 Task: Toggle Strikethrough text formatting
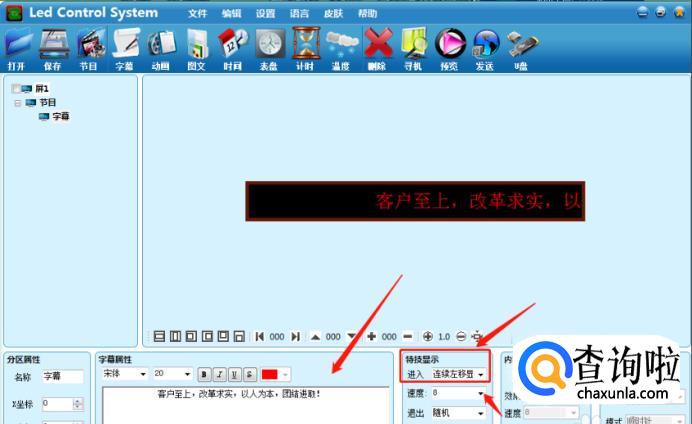click(250, 375)
